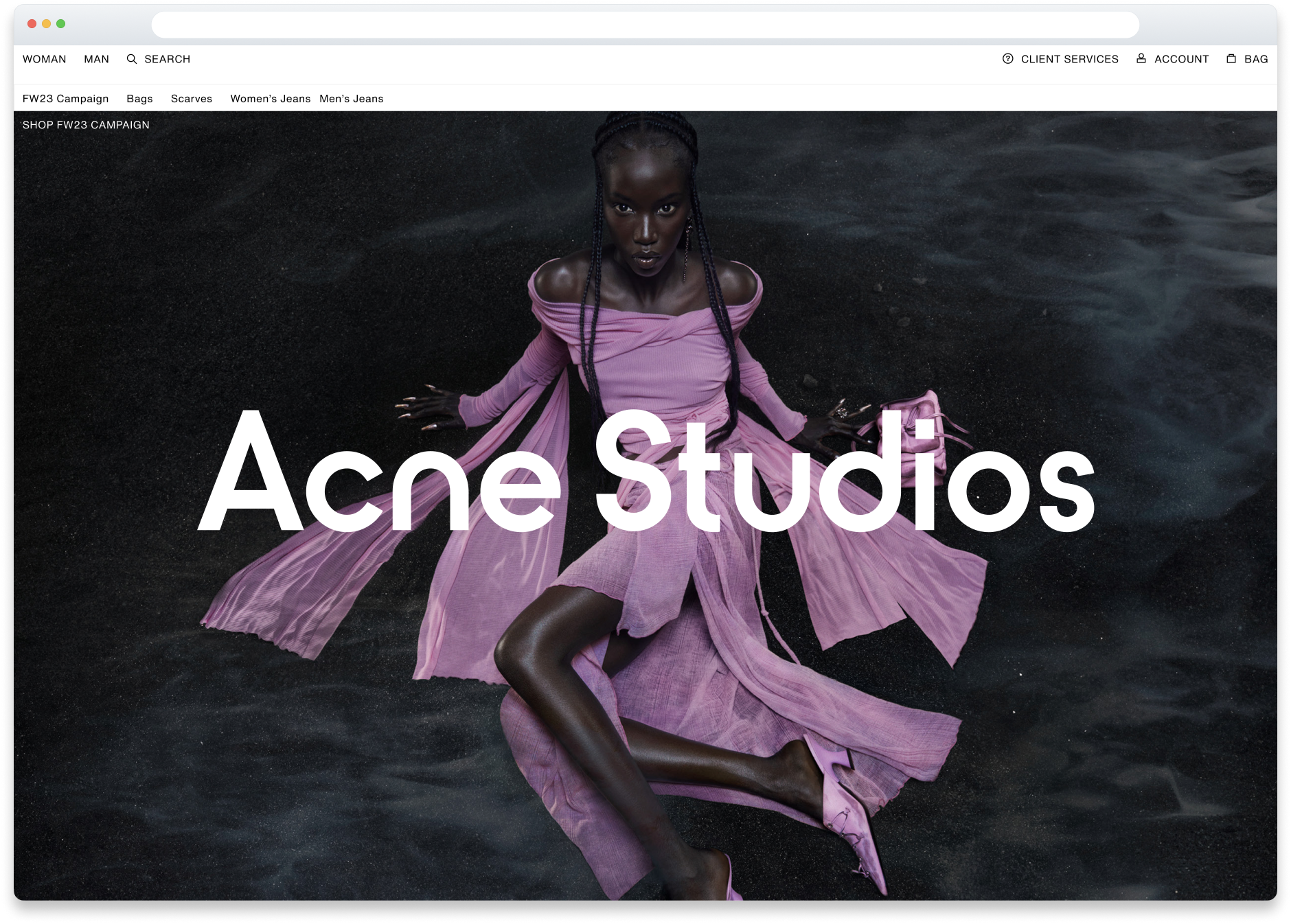
Task: Close the browser window with red button
Action: (32, 24)
